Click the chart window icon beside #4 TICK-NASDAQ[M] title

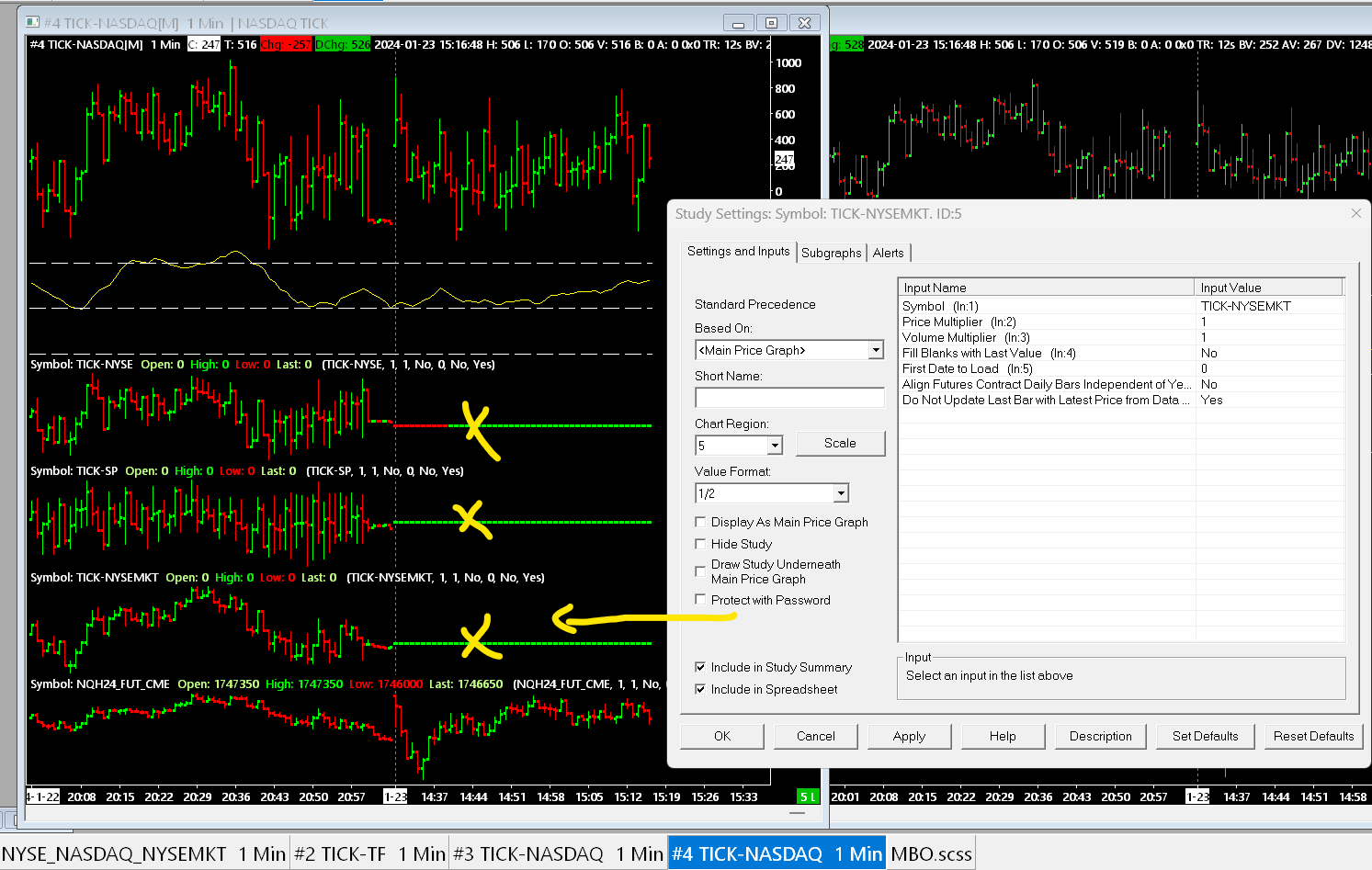32,23
